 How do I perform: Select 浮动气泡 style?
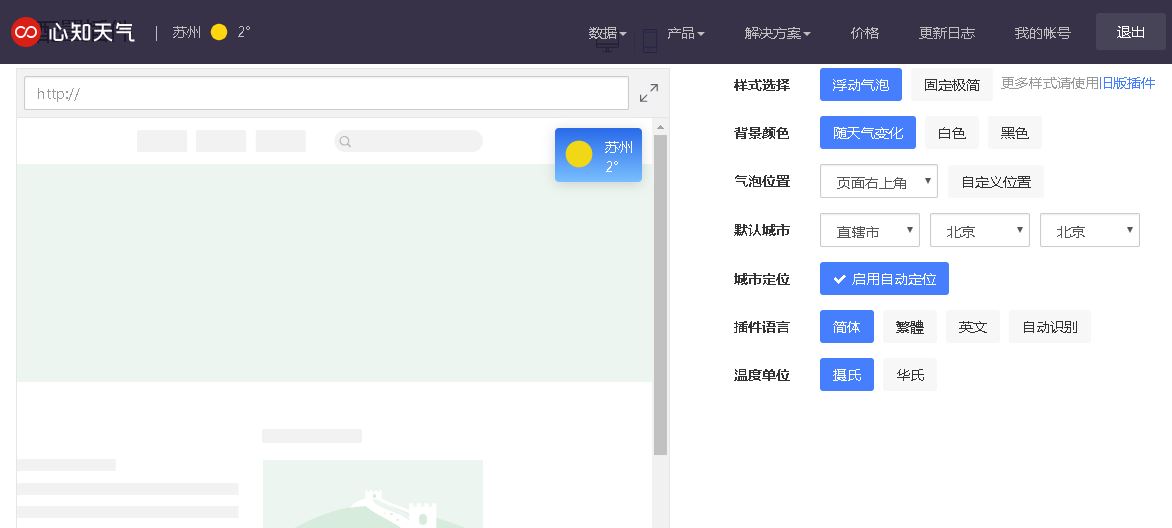click(x=861, y=85)
